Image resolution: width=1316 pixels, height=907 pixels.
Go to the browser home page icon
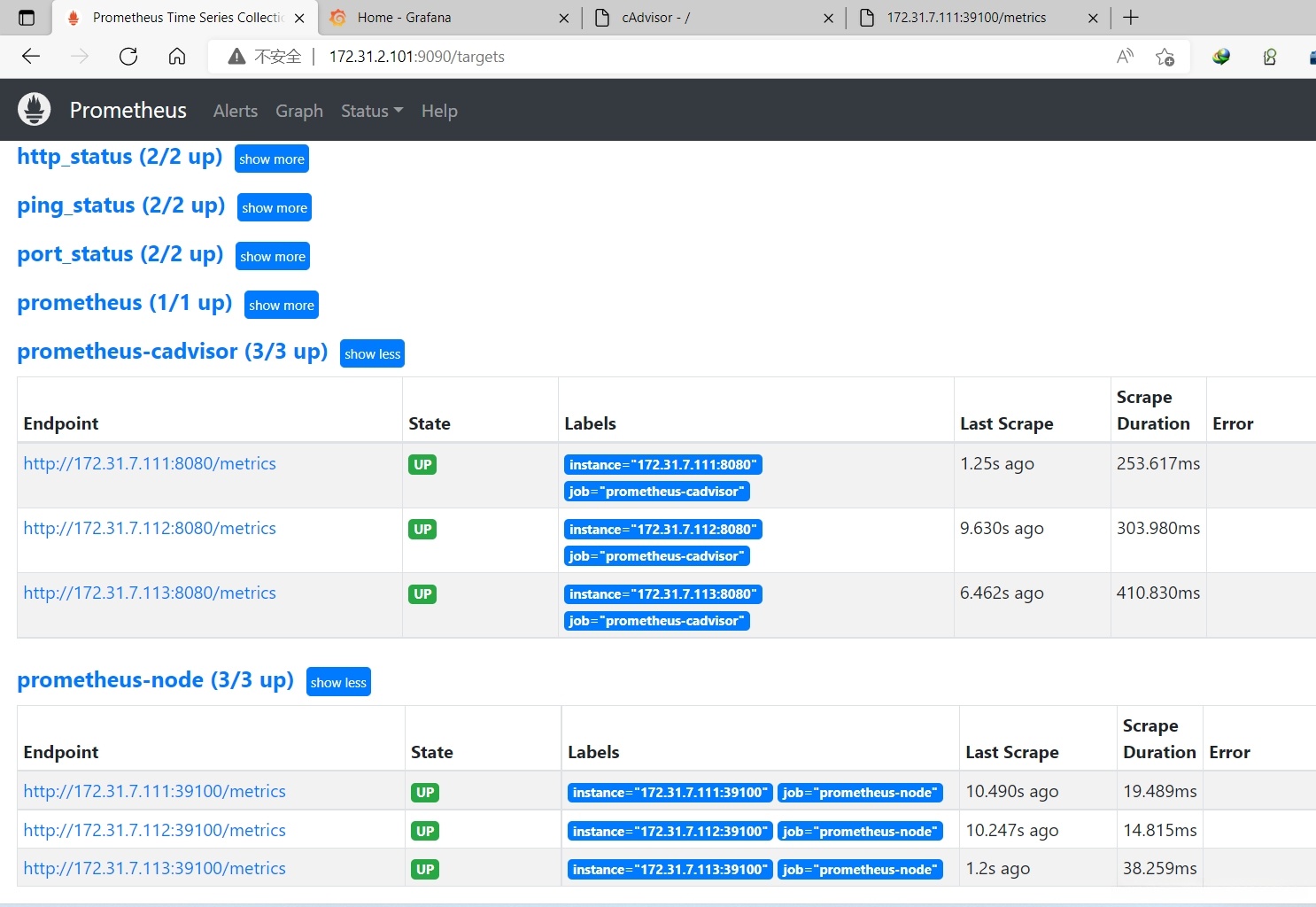[x=177, y=57]
